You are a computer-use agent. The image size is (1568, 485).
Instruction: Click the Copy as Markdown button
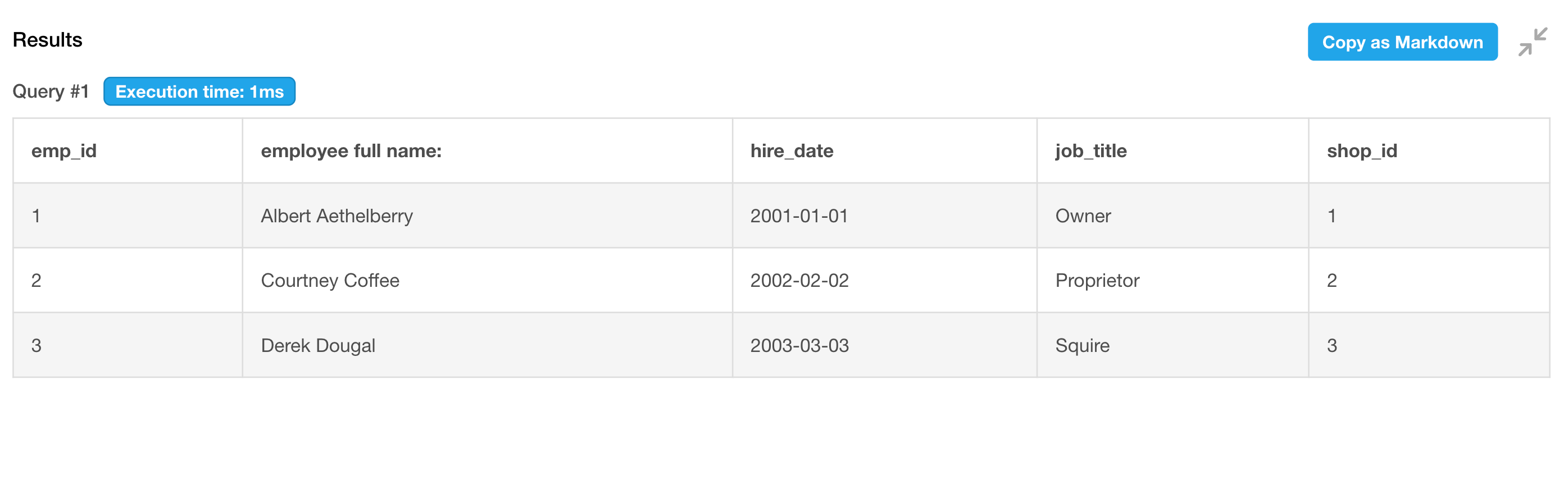(x=1402, y=42)
